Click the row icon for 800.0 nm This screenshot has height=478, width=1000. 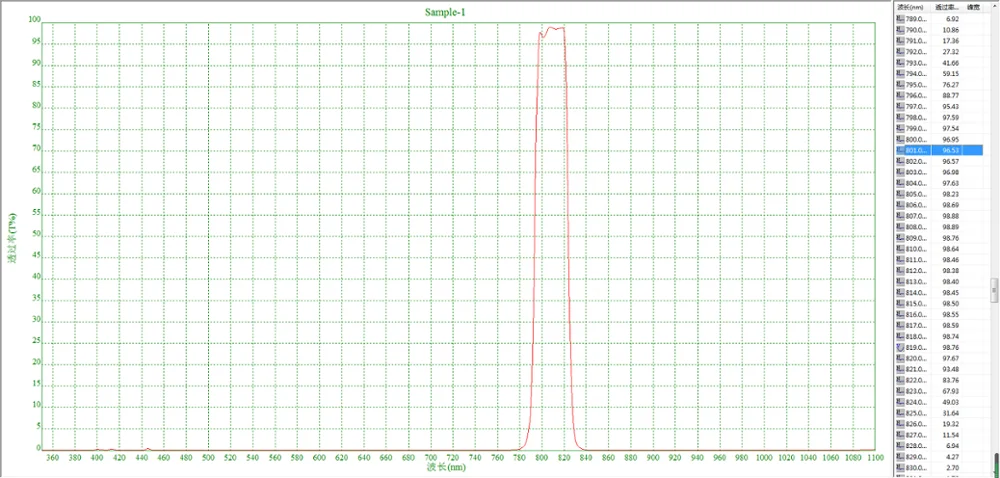(x=901, y=140)
